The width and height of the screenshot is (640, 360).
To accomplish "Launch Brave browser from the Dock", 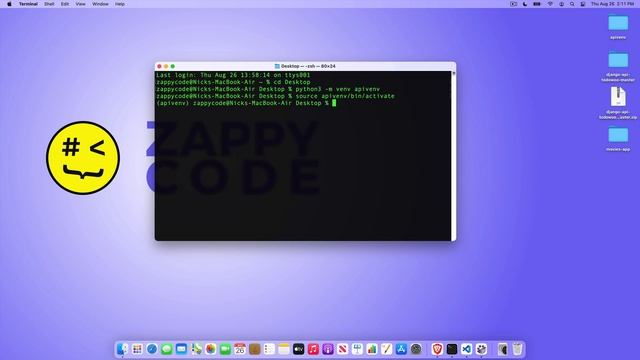I will point(437,349).
